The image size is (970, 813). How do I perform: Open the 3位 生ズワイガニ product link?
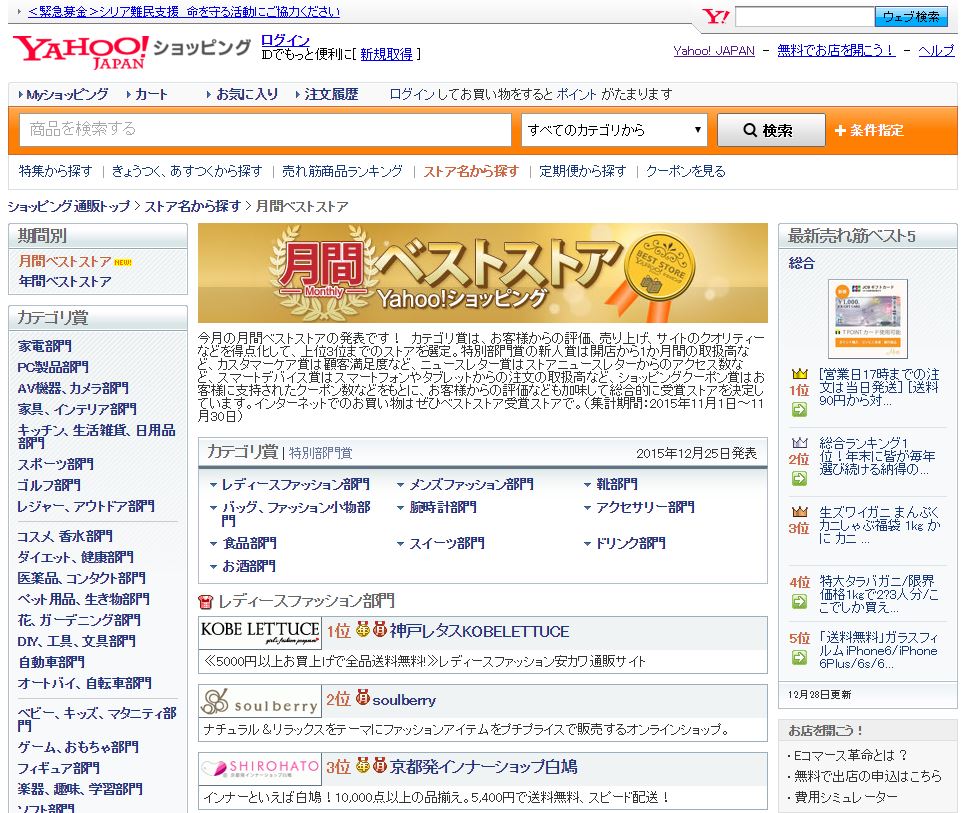879,525
